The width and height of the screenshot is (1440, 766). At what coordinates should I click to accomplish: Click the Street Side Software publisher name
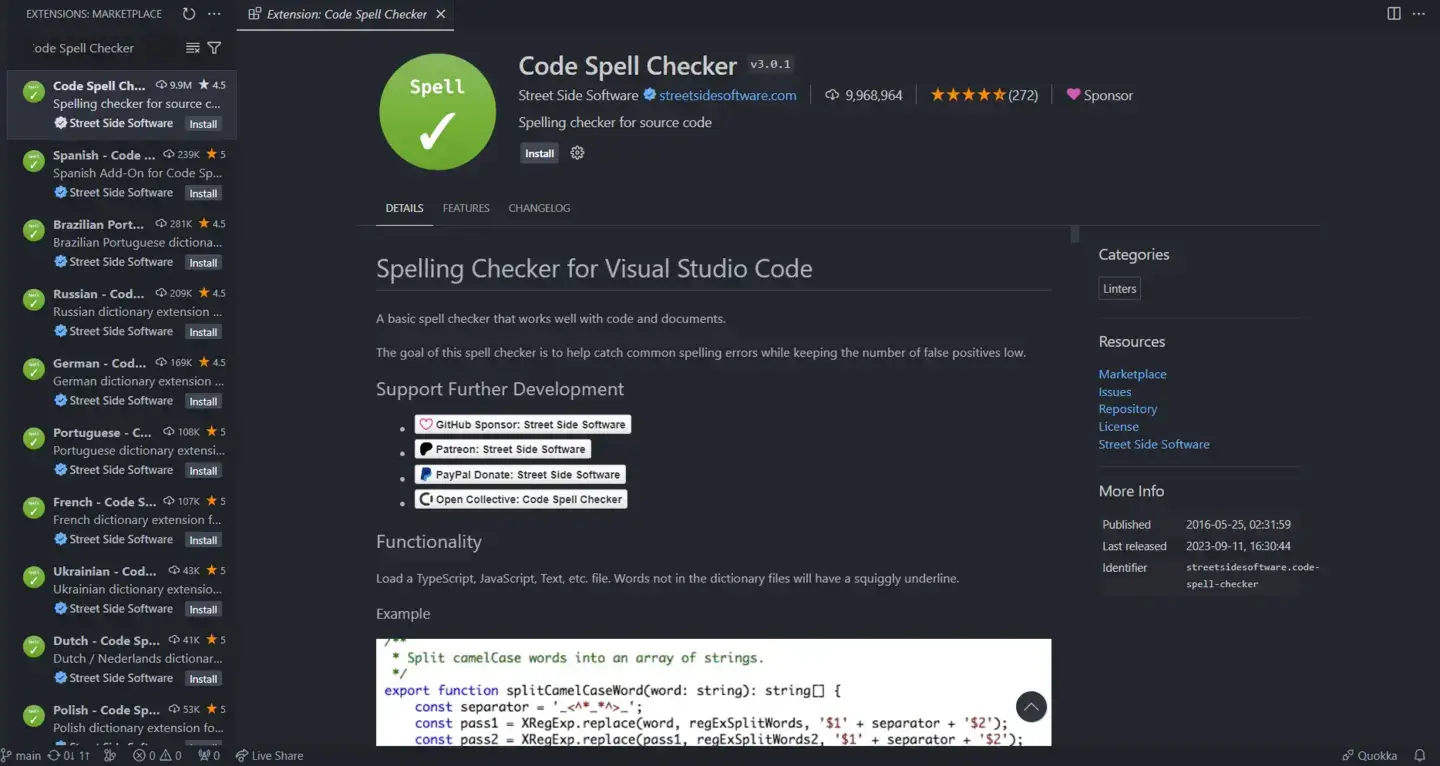click(578, 95)
